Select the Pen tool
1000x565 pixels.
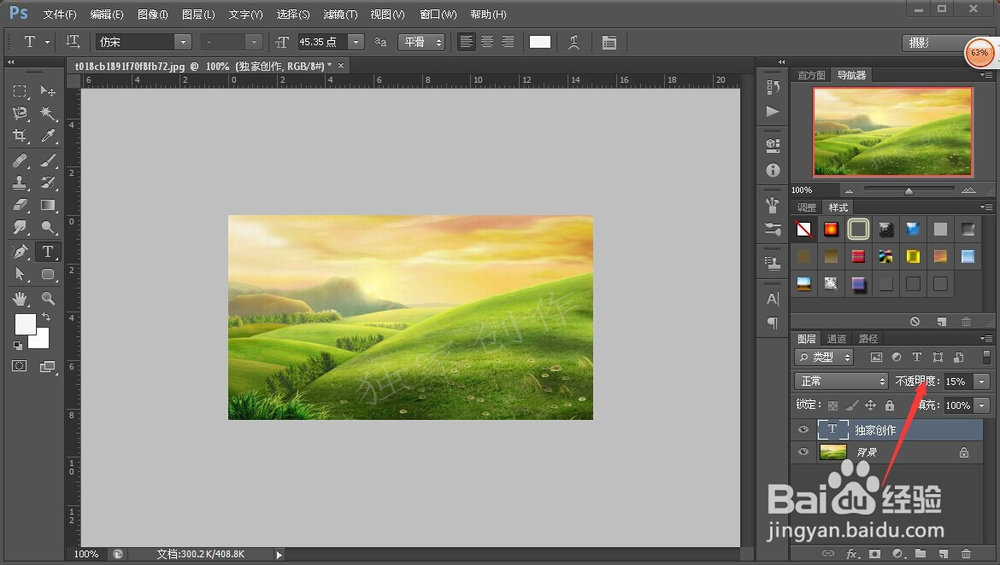20,252
